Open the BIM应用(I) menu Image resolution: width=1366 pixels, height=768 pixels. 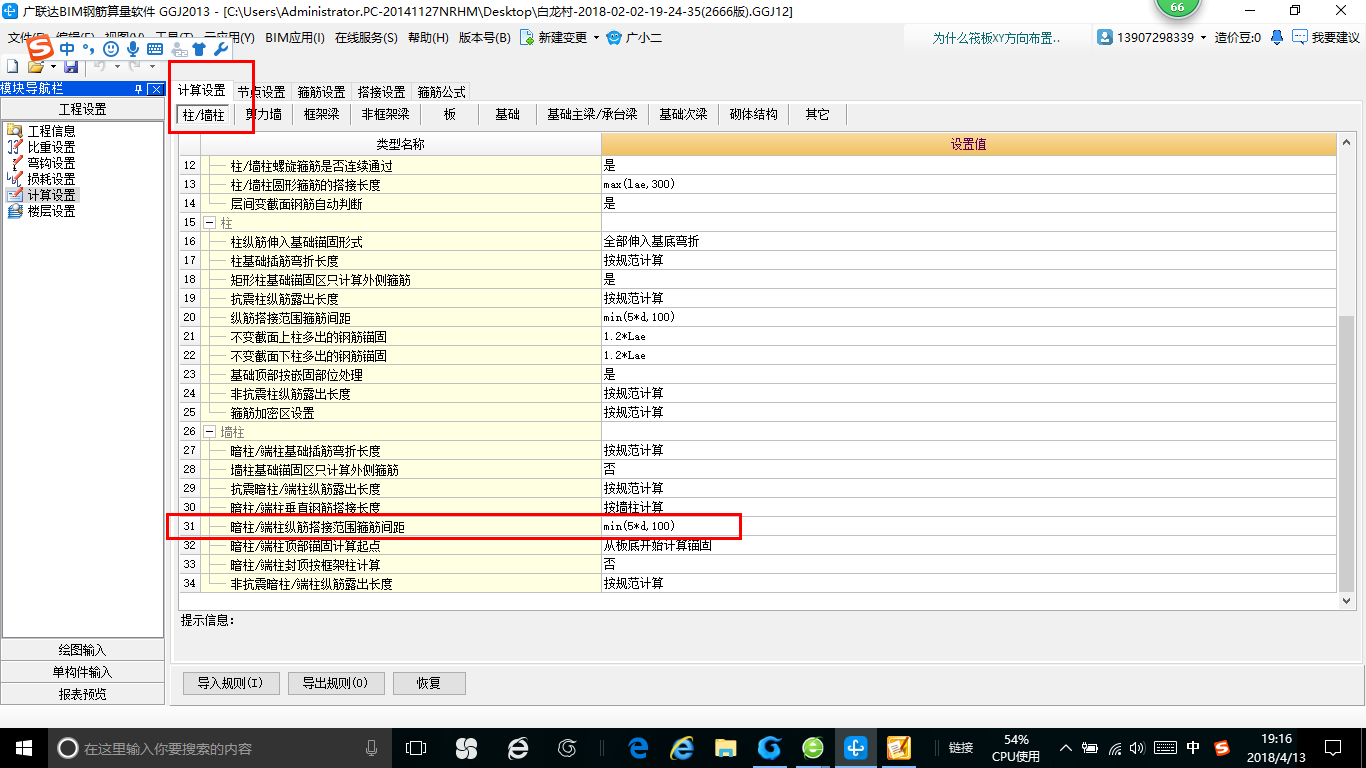pyautogui.click(x=295, y=37)
